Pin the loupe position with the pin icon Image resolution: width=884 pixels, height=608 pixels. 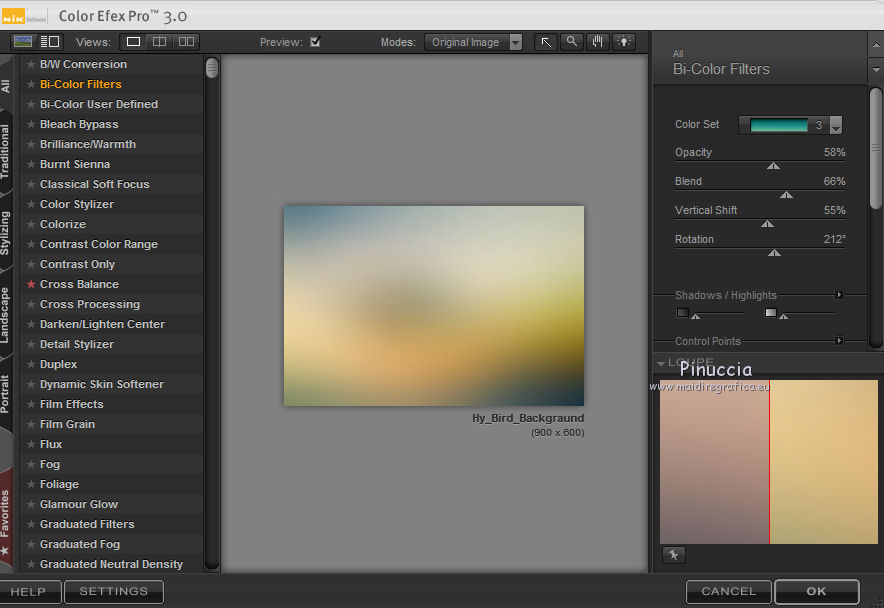coord(673,555)
